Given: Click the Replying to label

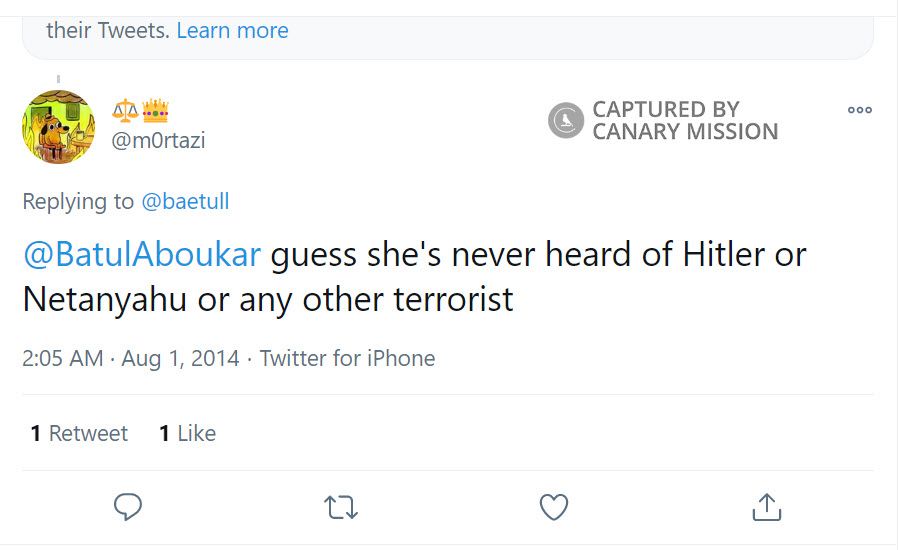Looking at the screenshot, I should (78, 201).
